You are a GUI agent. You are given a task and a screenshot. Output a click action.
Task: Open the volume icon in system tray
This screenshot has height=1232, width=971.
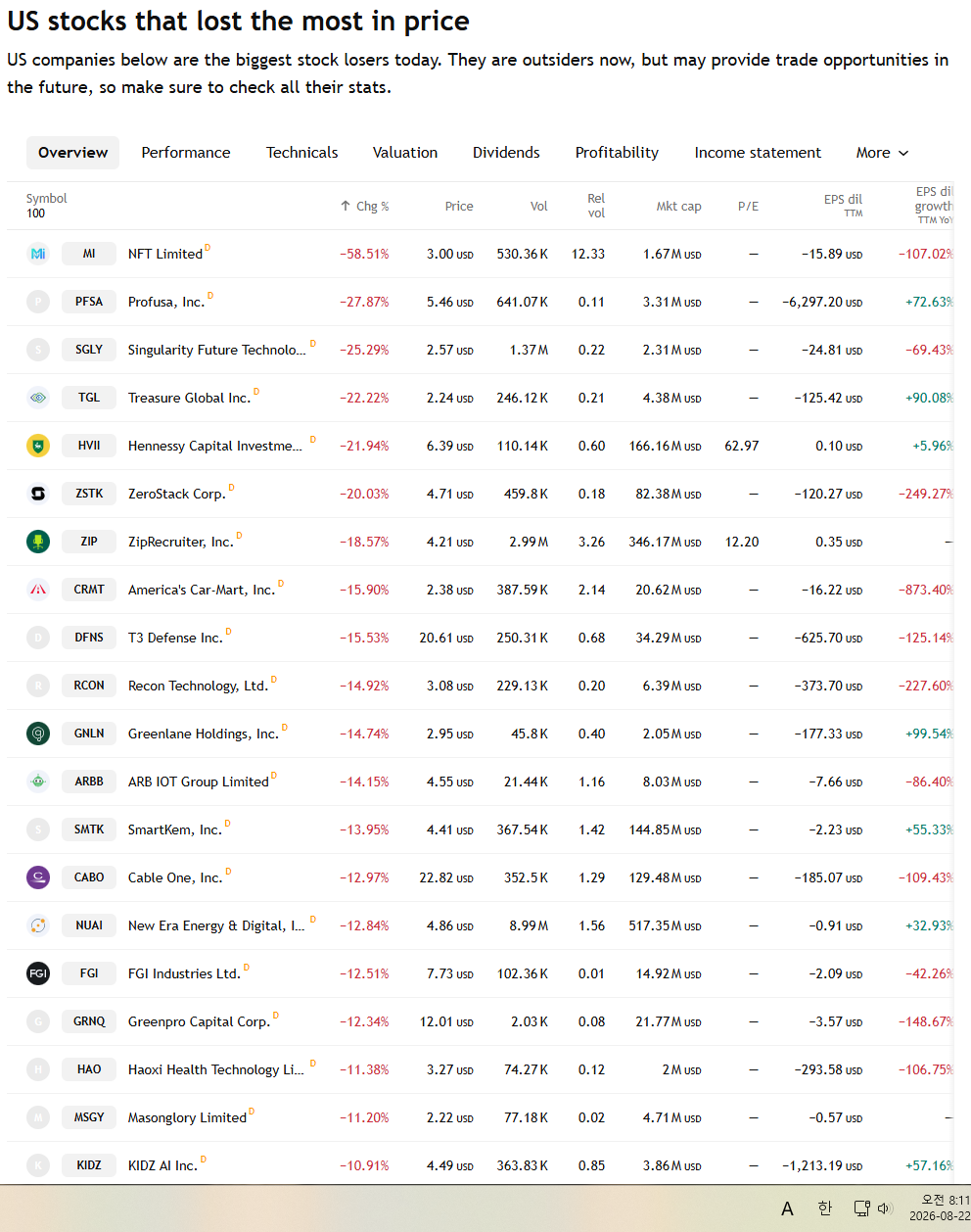[x=885, y=1208]
